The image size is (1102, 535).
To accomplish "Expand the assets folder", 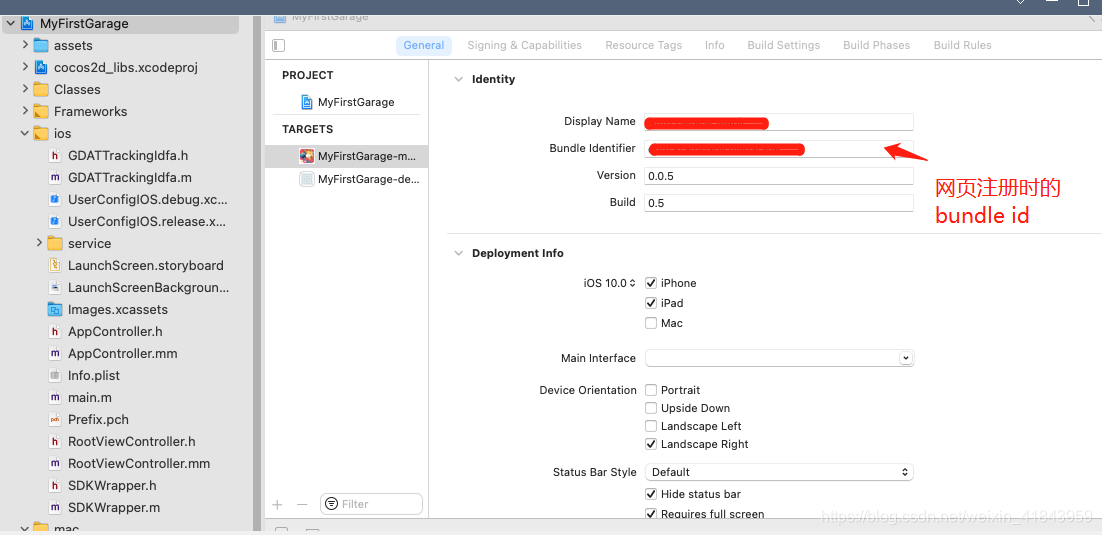I will pyautogui.click(x=25, y=45).
